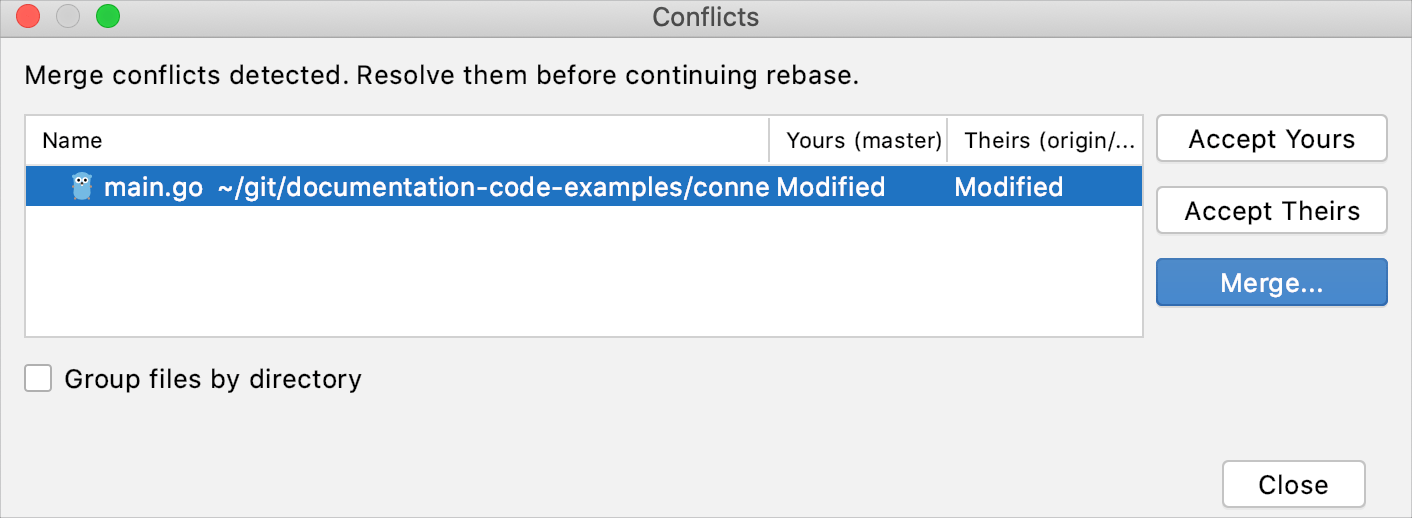
Task: Dismiss the dialog with the Close button
Action: tap(1292, 485)
